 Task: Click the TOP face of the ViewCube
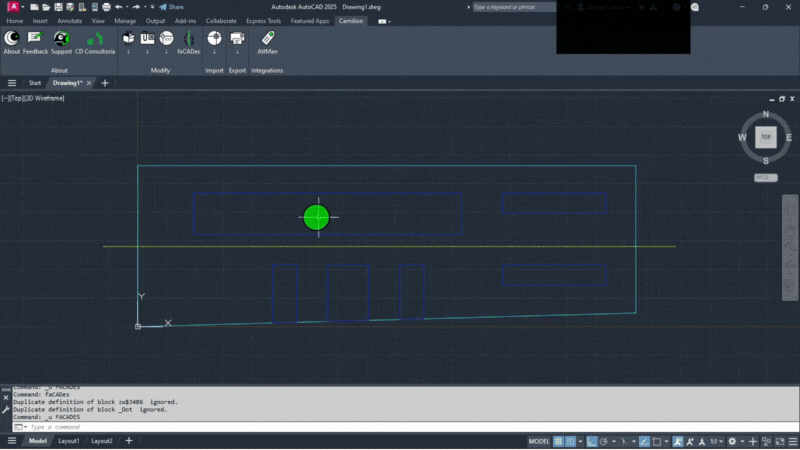pos(766,137)
